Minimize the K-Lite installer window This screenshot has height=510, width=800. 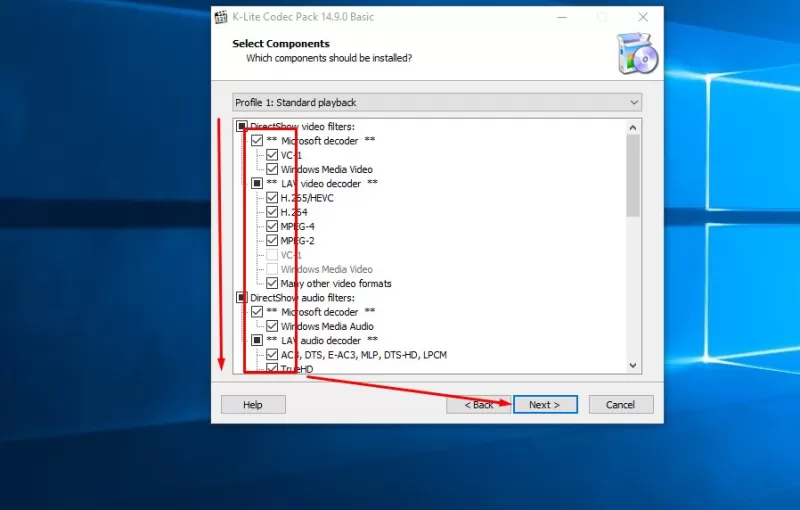click(x=562, y=17)
